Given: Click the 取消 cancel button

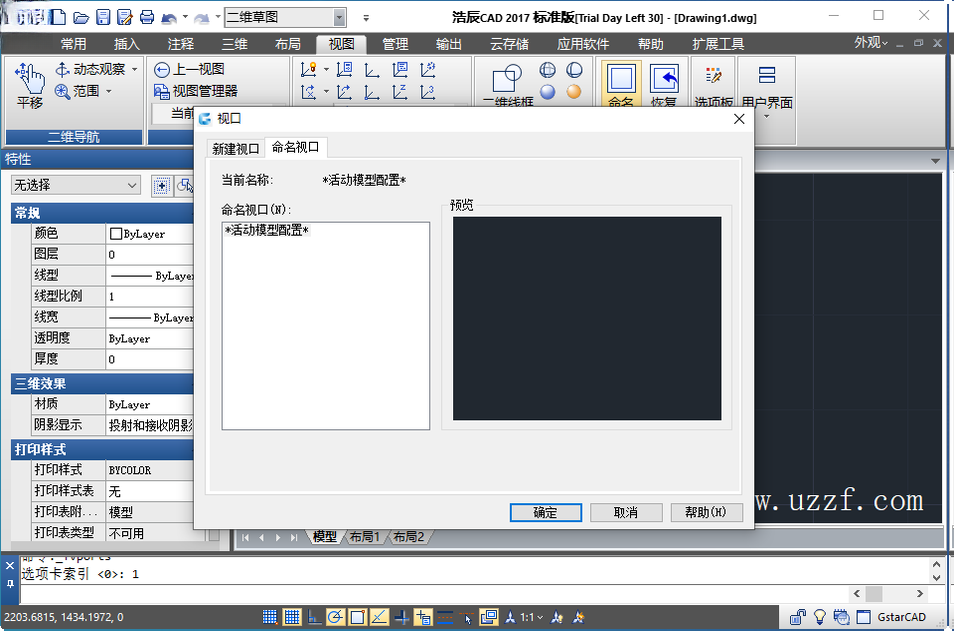Looking at the screenshot, I should [x=625, y=512].
